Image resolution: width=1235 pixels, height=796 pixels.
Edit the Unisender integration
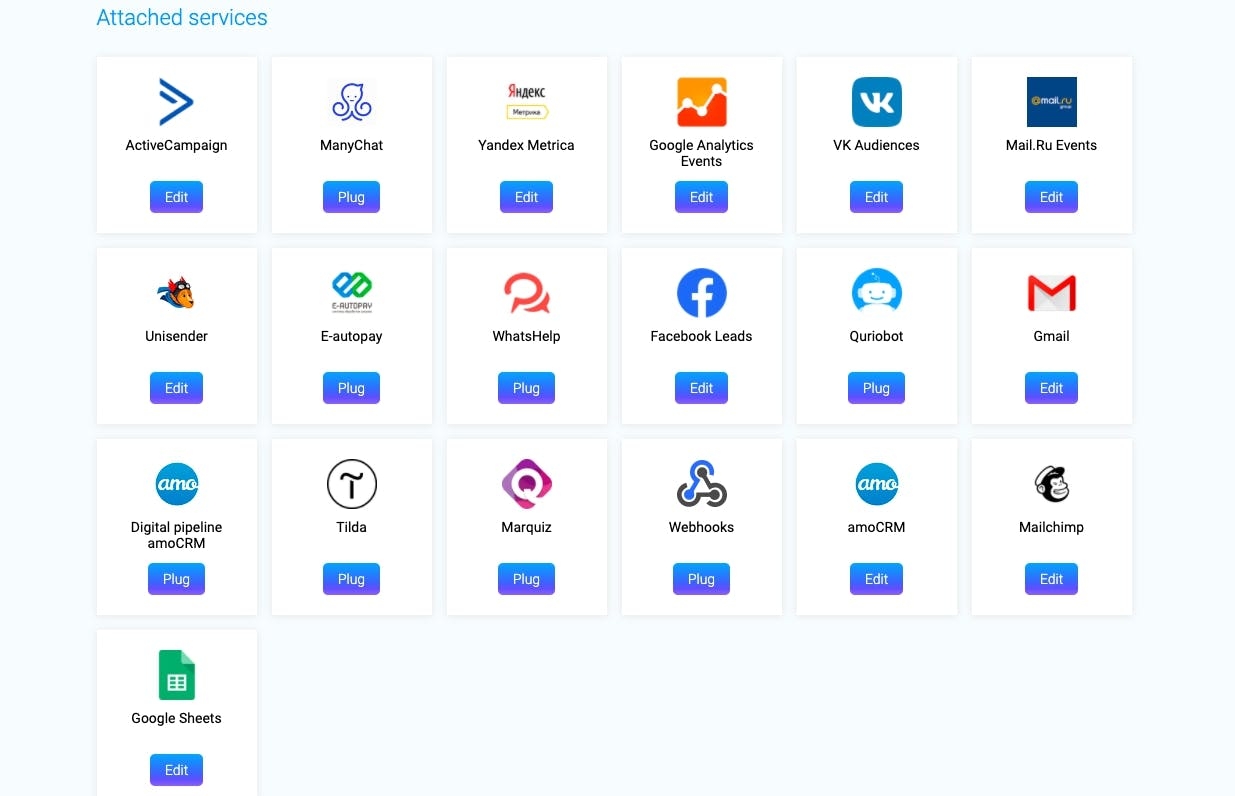tap(176, 388)
